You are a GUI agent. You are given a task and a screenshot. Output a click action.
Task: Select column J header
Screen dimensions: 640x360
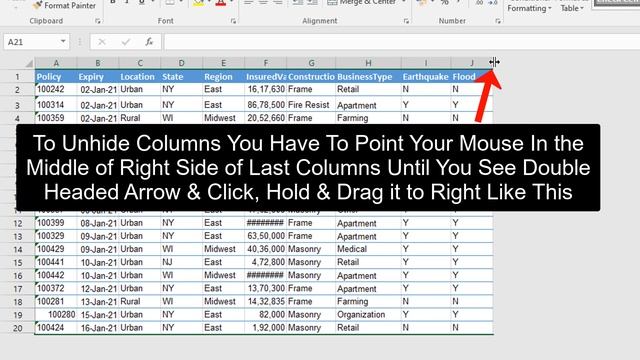point(472,63)
